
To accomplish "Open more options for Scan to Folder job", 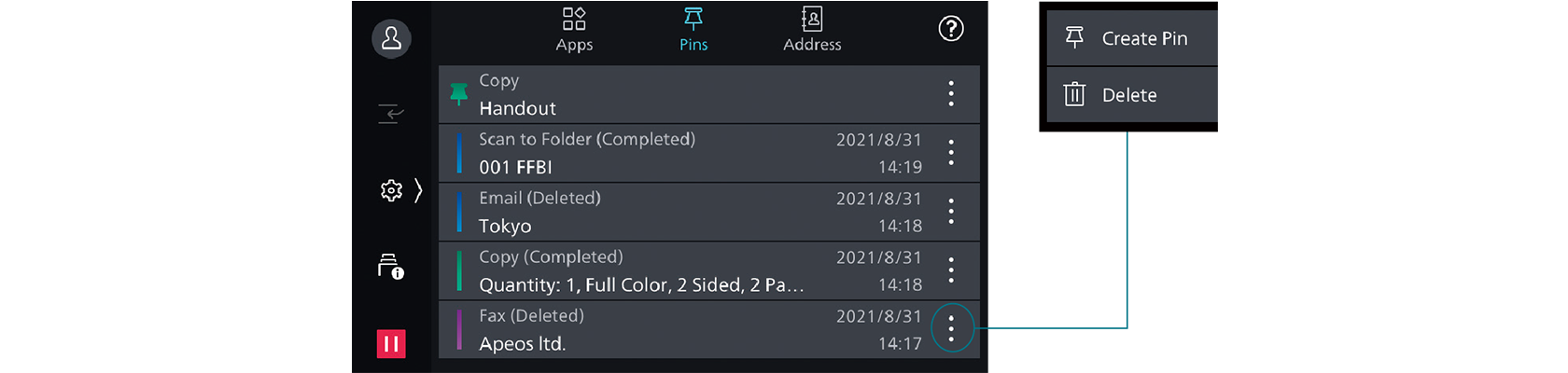I will coord(951,153).
